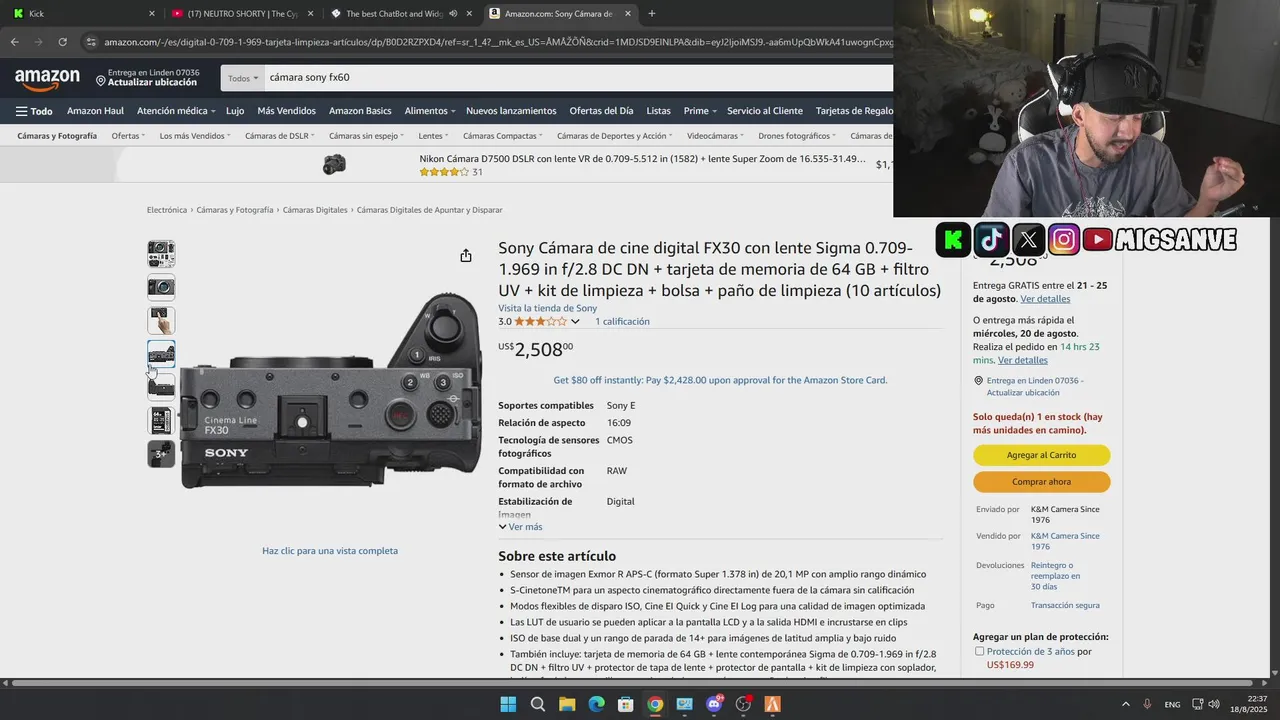Click the Instagram overlay icon

(x=1064, y=240)
